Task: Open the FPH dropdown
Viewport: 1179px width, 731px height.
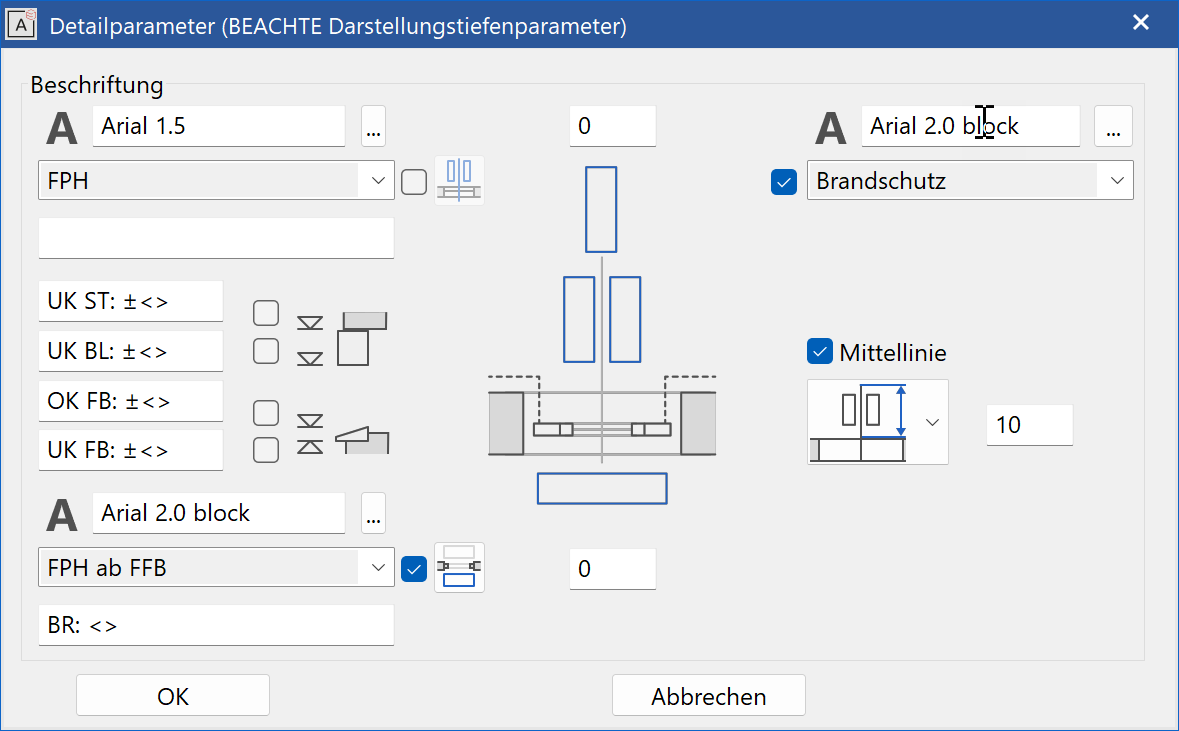Action: [217, 180]
